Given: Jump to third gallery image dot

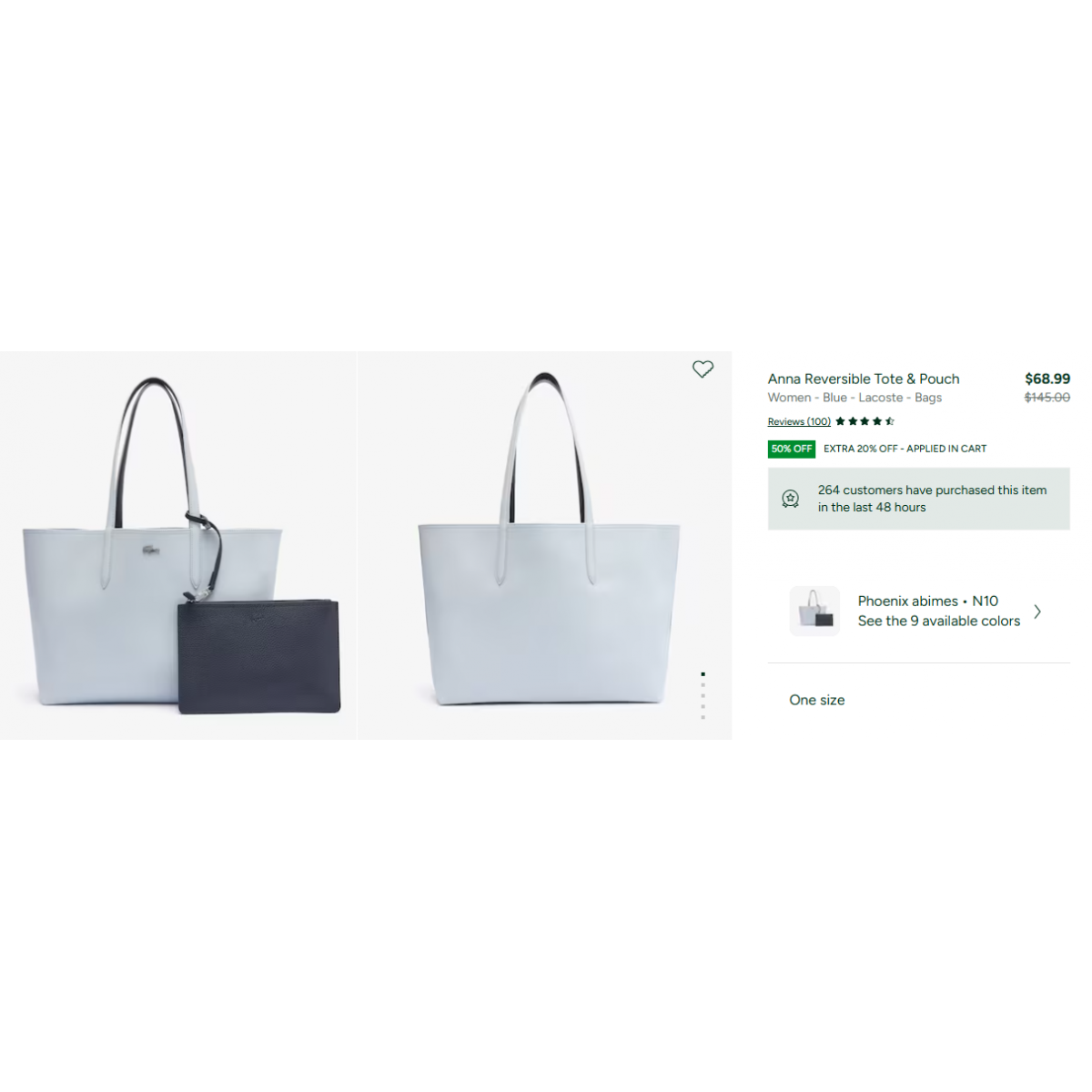Looking at the screenshot, I should [703, 696].
